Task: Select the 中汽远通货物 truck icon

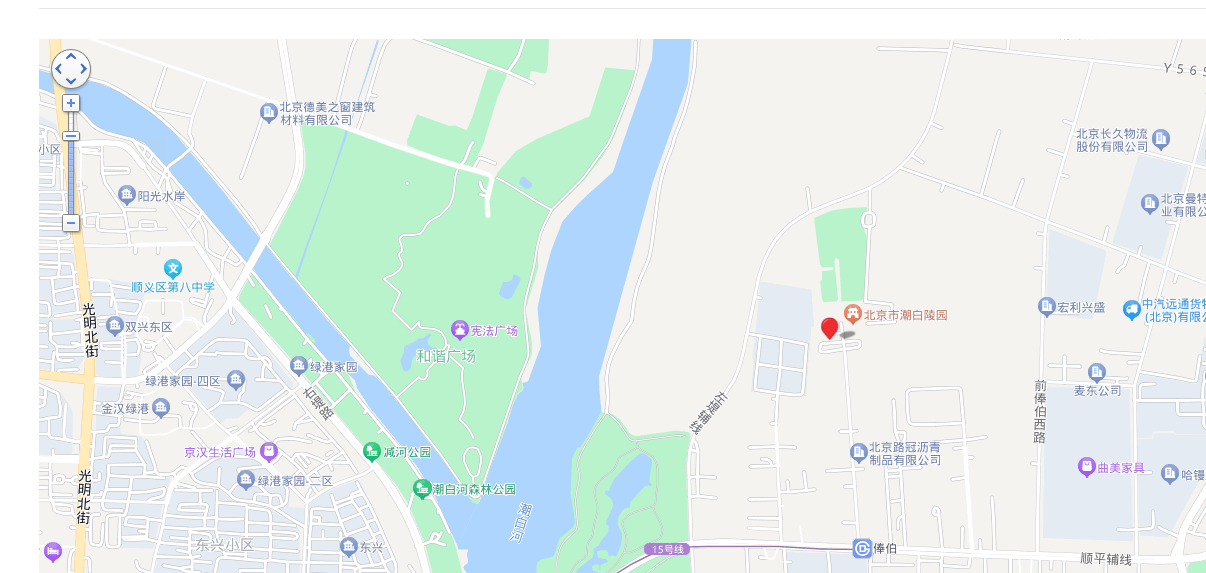Action: (x=1132, y=309)
